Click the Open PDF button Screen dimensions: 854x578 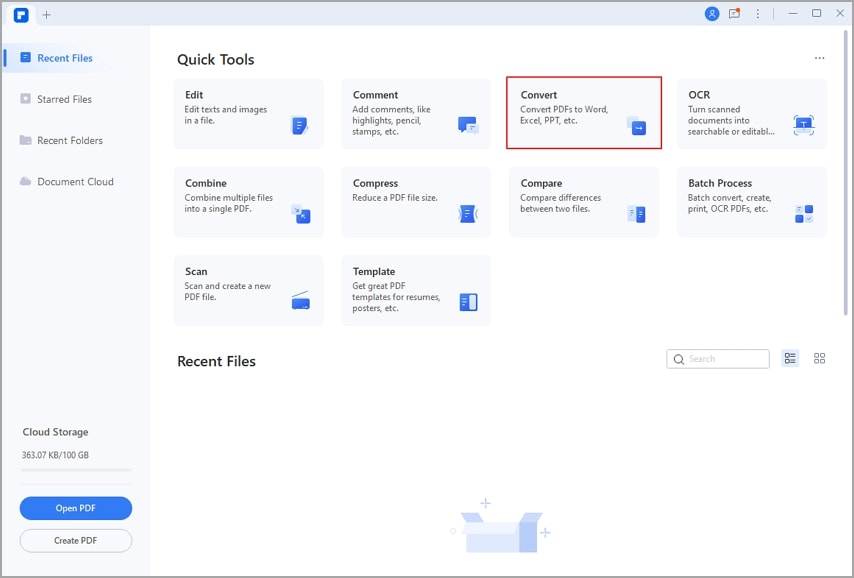coord(76,508)
